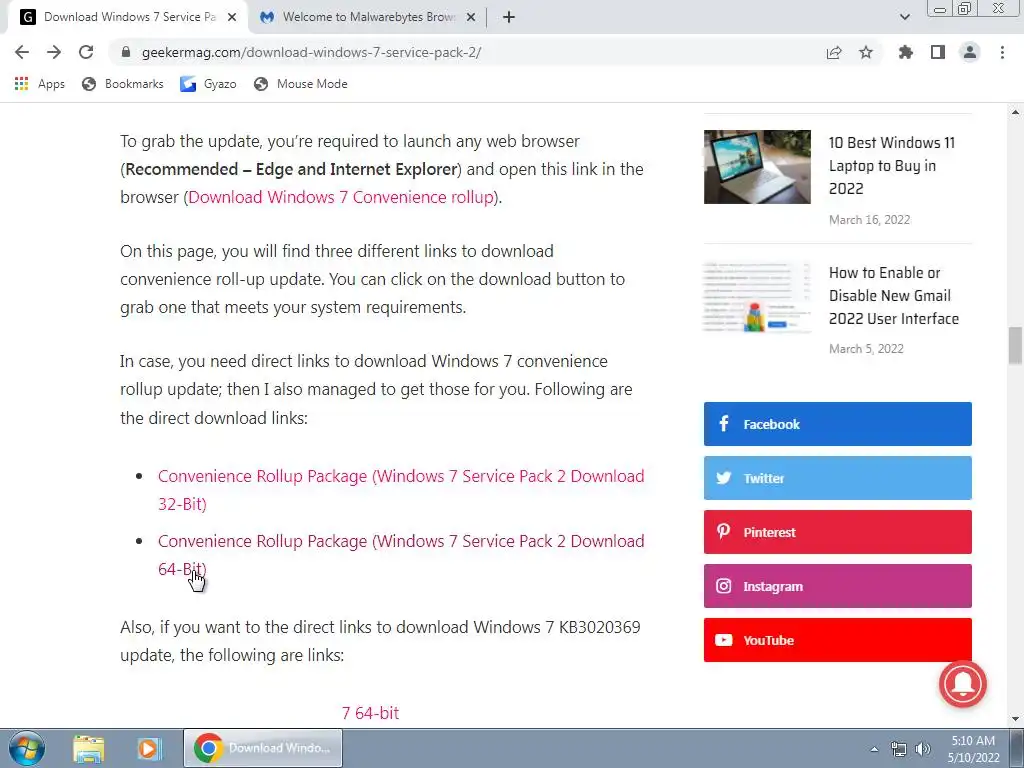Screen dimensions: 1024x768
Task: Open the Enable or Disable New Gmail article
Action: point(893,296)
